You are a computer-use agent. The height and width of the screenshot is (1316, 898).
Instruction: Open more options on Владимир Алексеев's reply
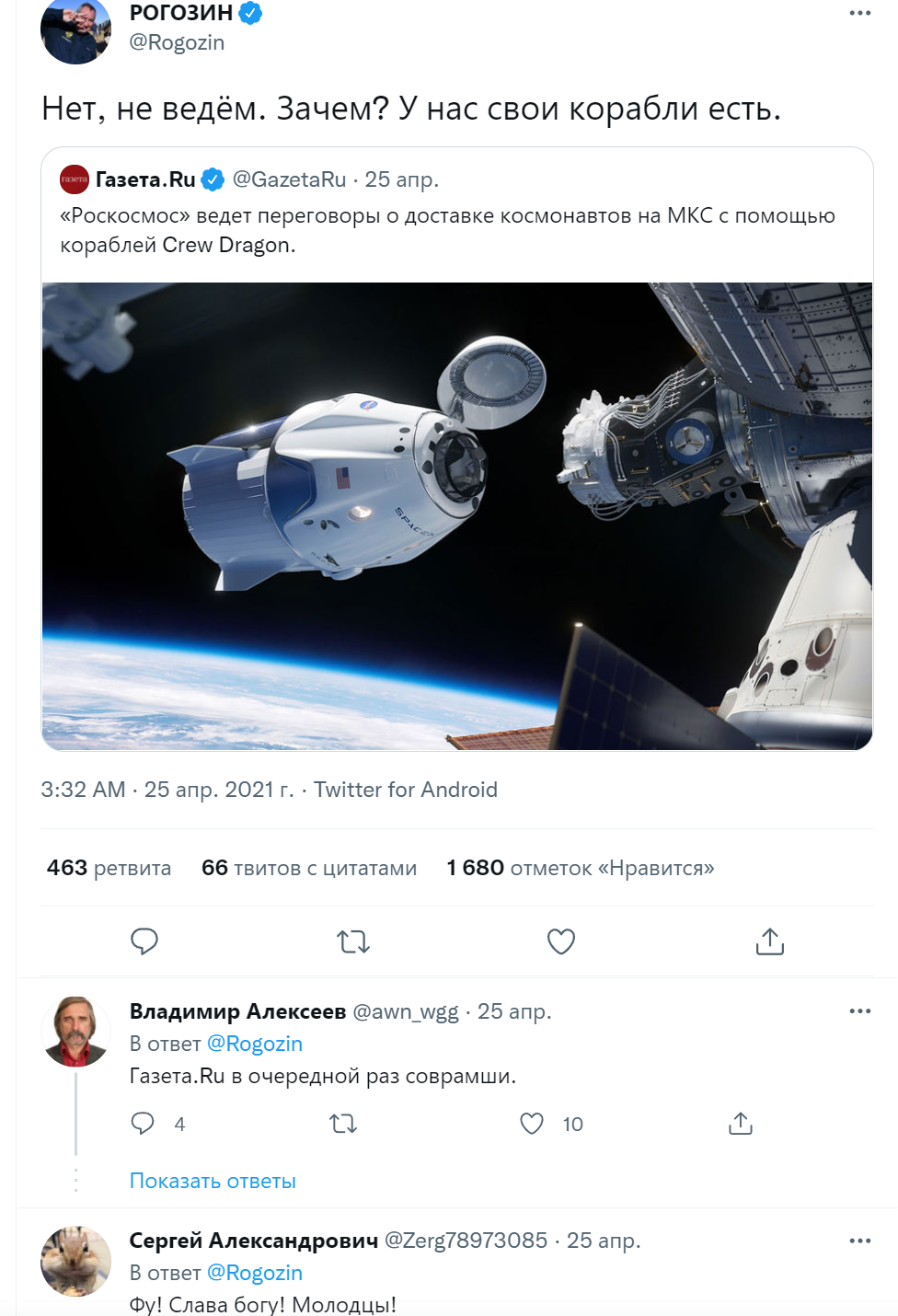point(859,1010)
